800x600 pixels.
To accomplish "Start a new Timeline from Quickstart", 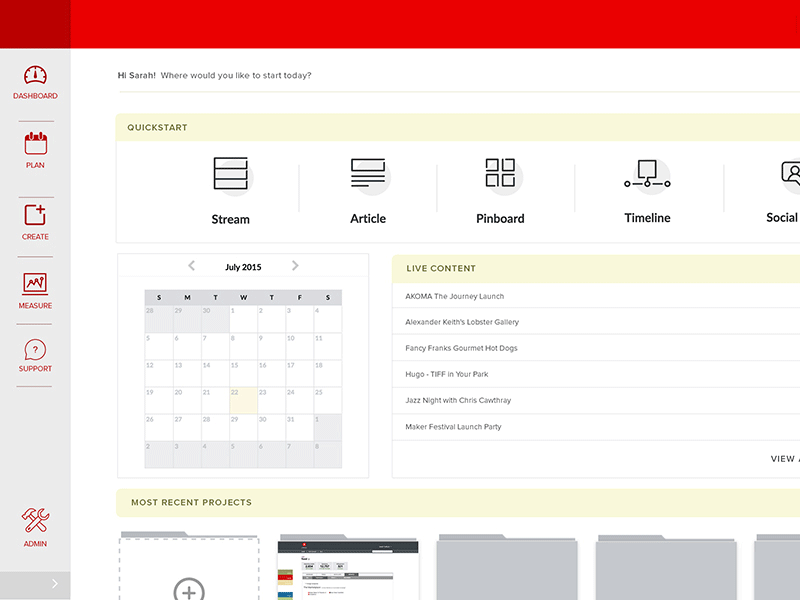I will tap(647, 191).
